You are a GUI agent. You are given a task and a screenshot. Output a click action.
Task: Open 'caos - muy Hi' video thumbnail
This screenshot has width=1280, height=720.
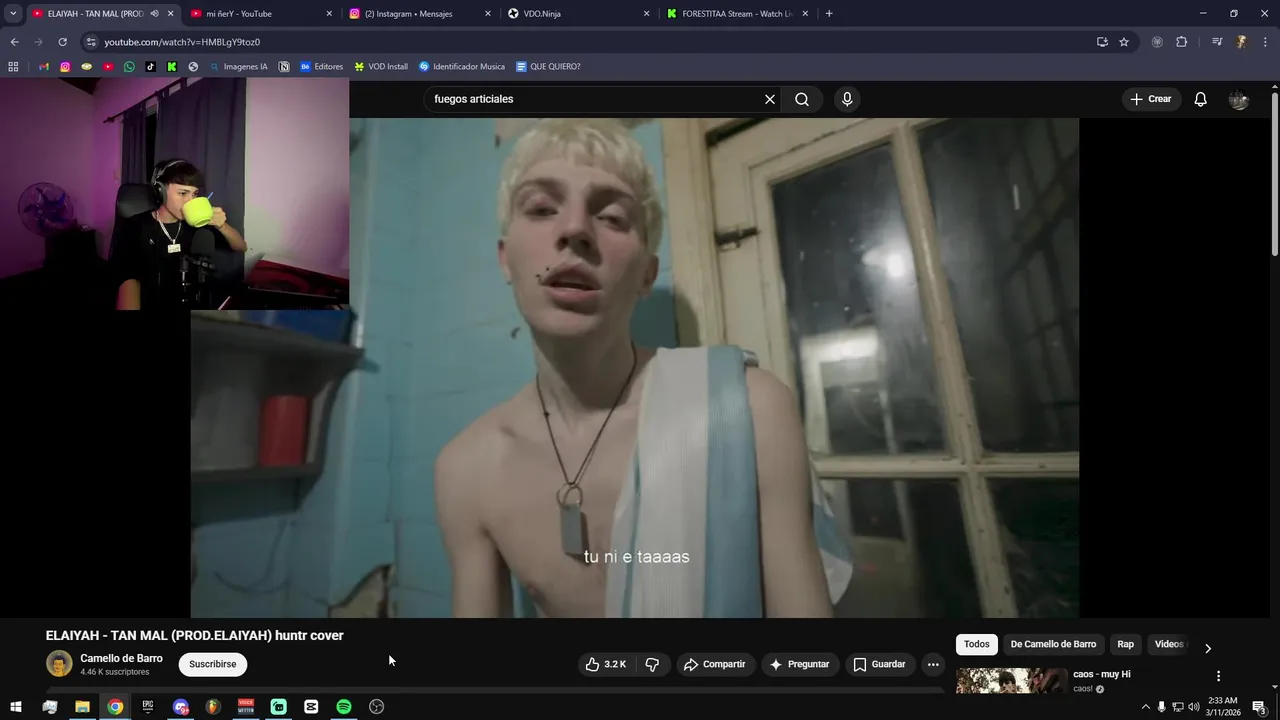(1011, 681)
